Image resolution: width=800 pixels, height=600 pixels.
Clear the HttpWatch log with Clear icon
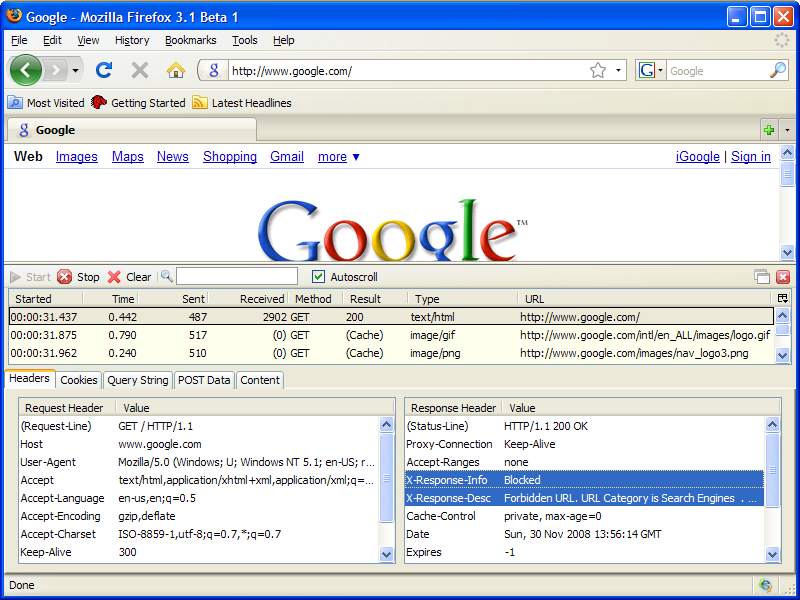(129, 277)
